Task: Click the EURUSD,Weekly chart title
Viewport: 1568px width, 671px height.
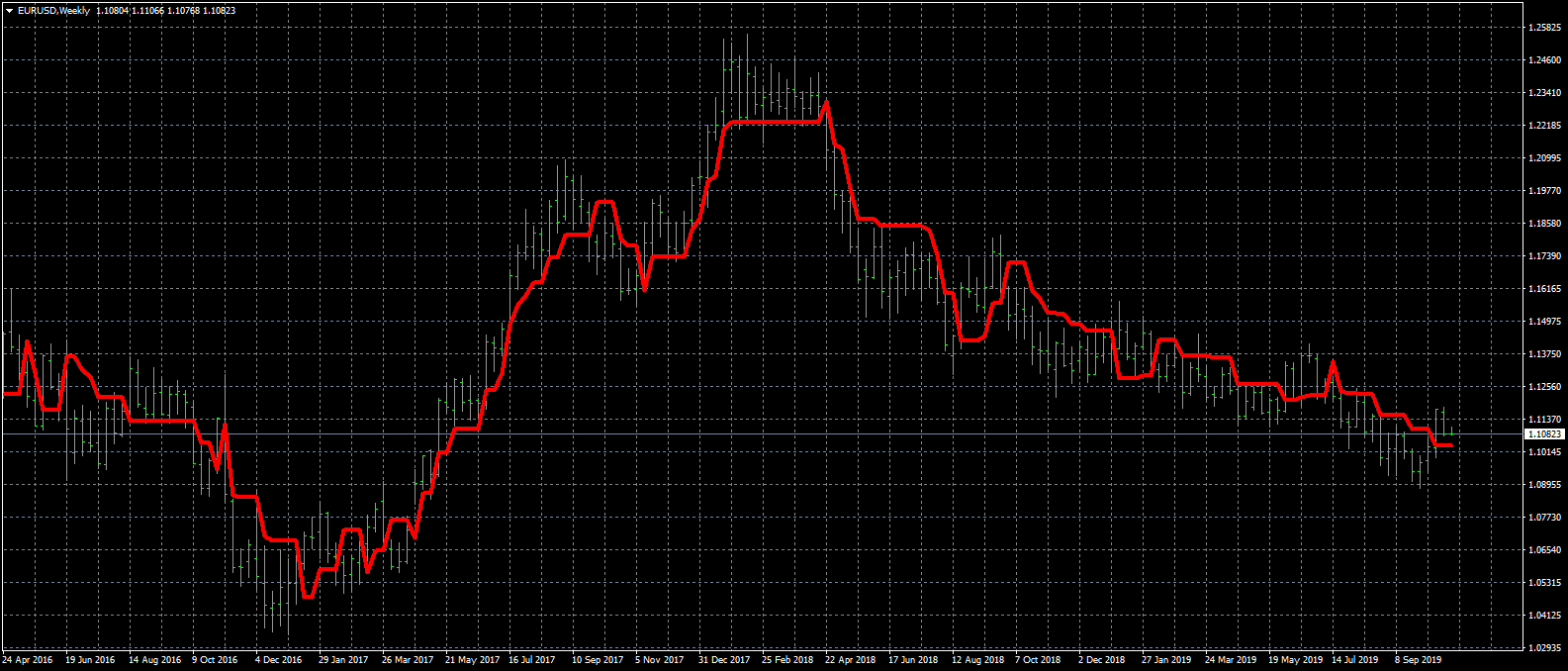Action: click(53, 10)
